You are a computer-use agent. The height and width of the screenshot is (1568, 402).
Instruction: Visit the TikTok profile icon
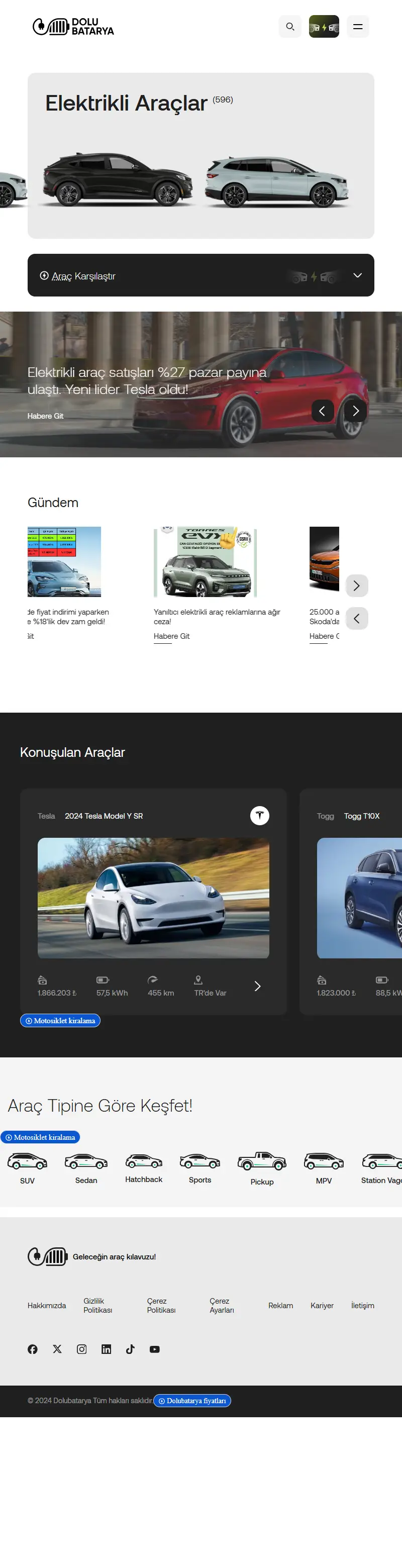point(130,1349)
